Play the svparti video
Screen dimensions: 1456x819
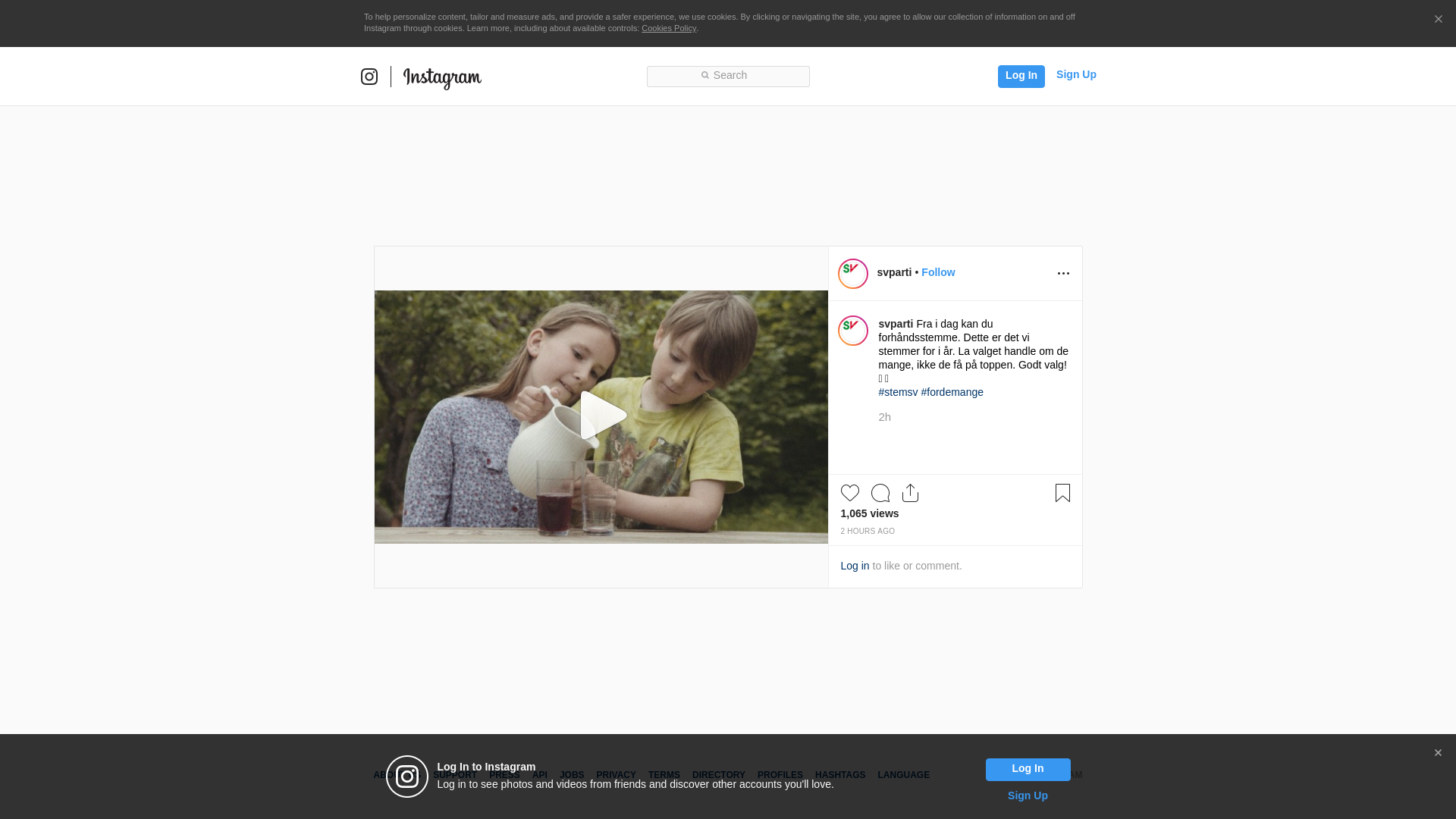click(604, 415)
